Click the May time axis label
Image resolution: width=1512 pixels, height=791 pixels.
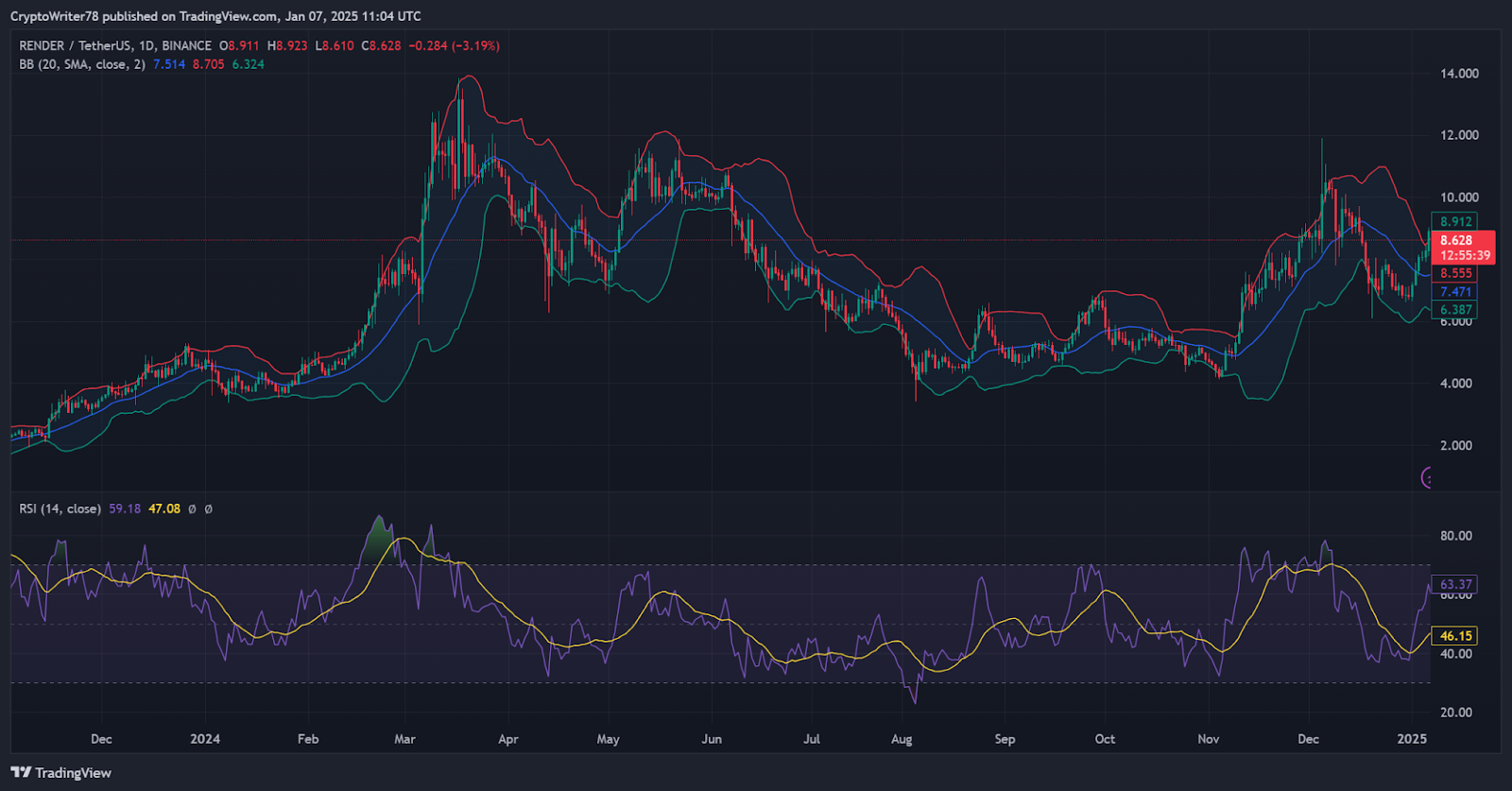(609, 739)
